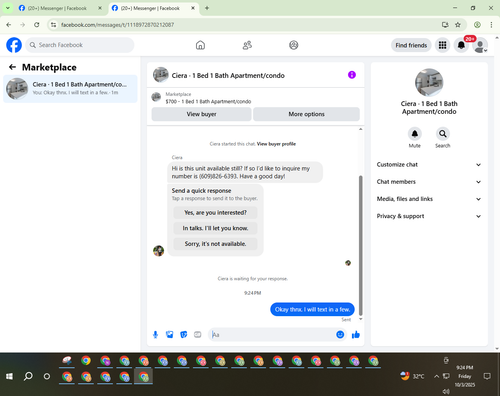Open the Notifications bell icon

tap(461, 45)
